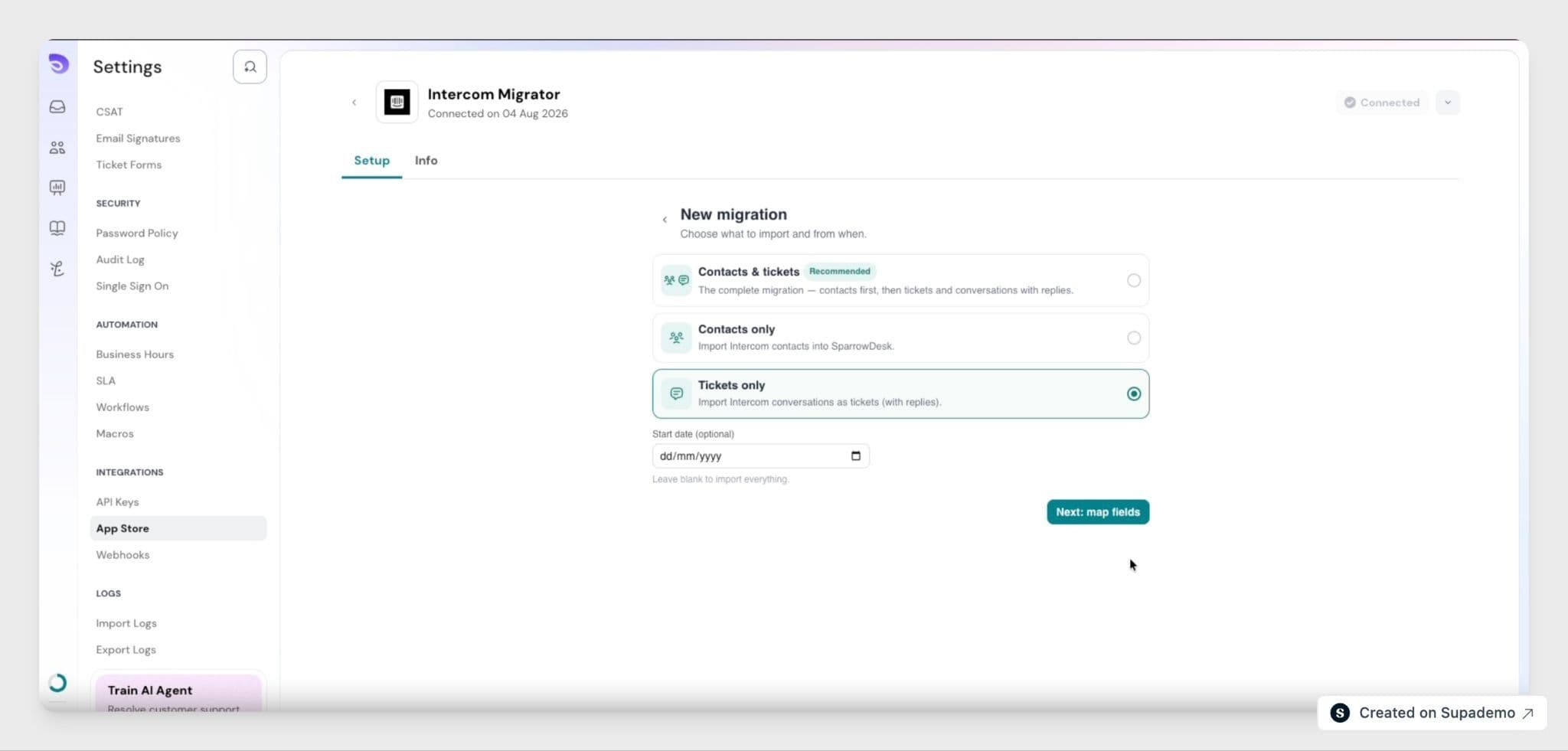Click the 'New migration' heading

(x=733, y=214)
